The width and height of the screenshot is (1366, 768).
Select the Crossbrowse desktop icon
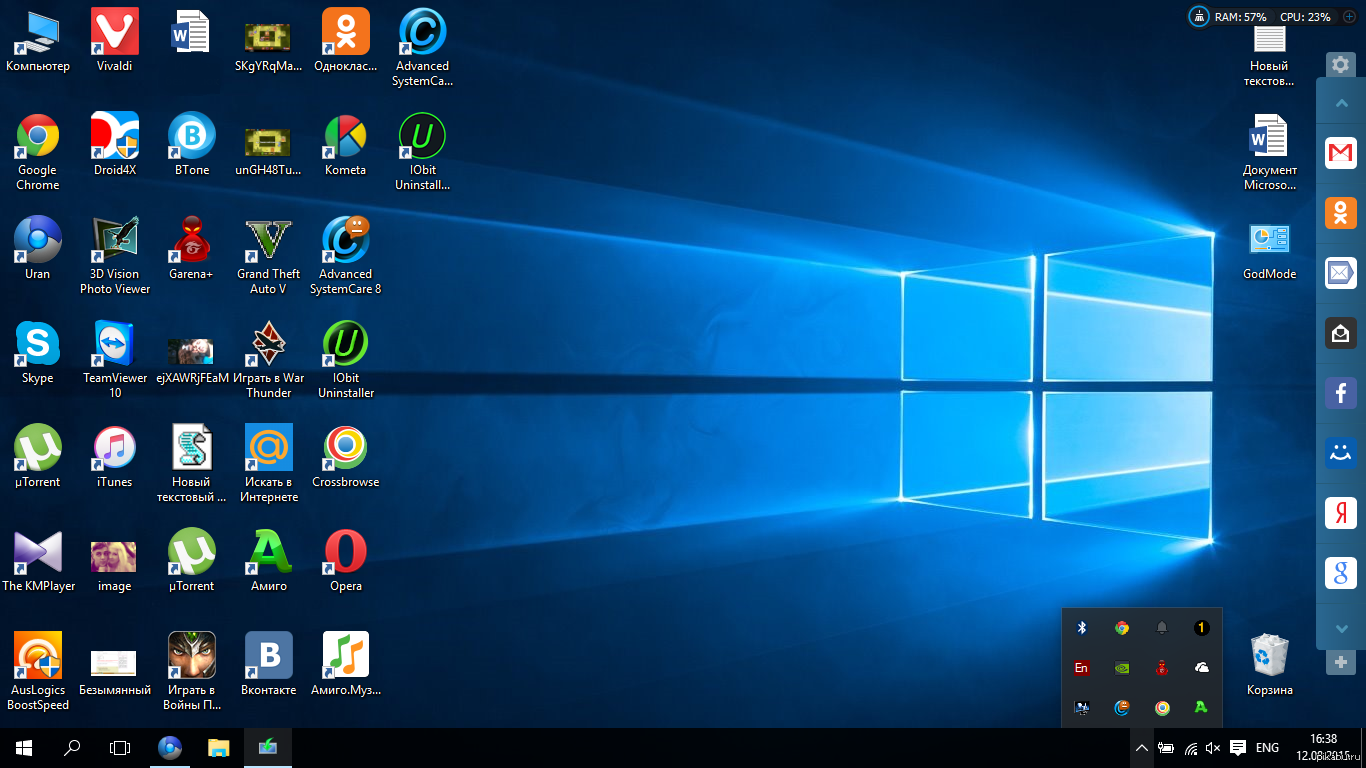click(346, 457)
